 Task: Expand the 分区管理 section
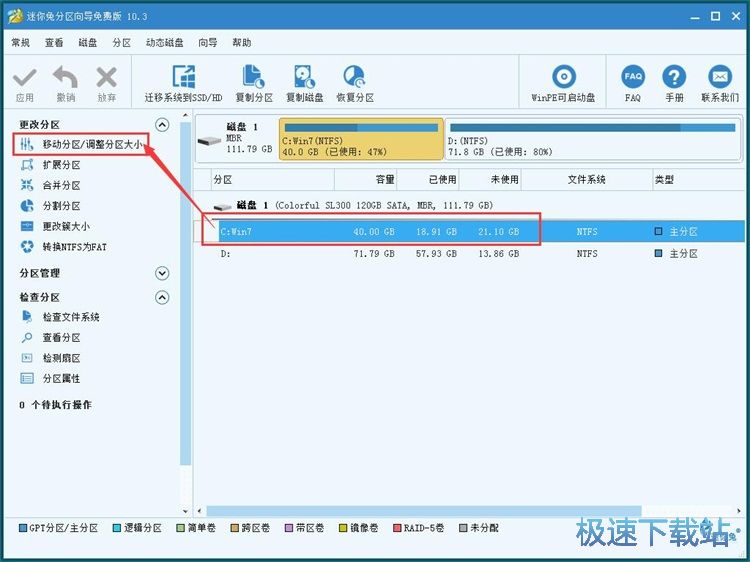[x=162, y=273]
